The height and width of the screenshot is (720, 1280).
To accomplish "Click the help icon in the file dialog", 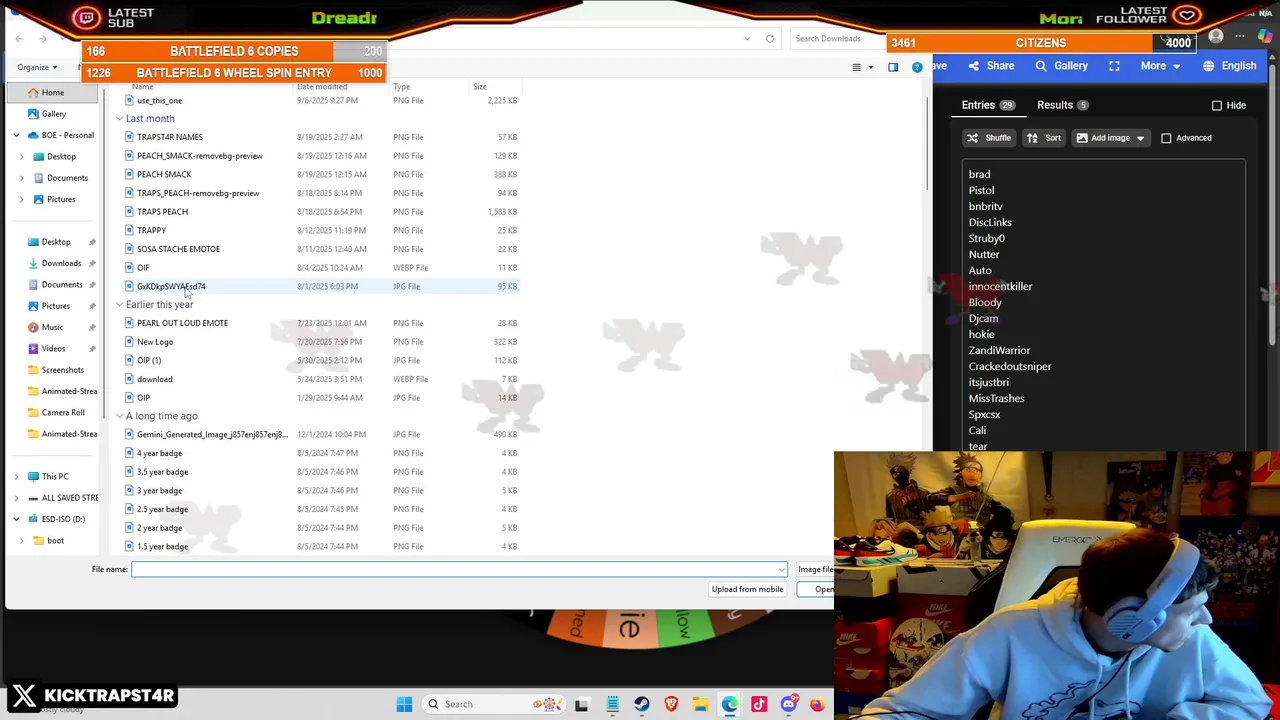I will 917,67.
